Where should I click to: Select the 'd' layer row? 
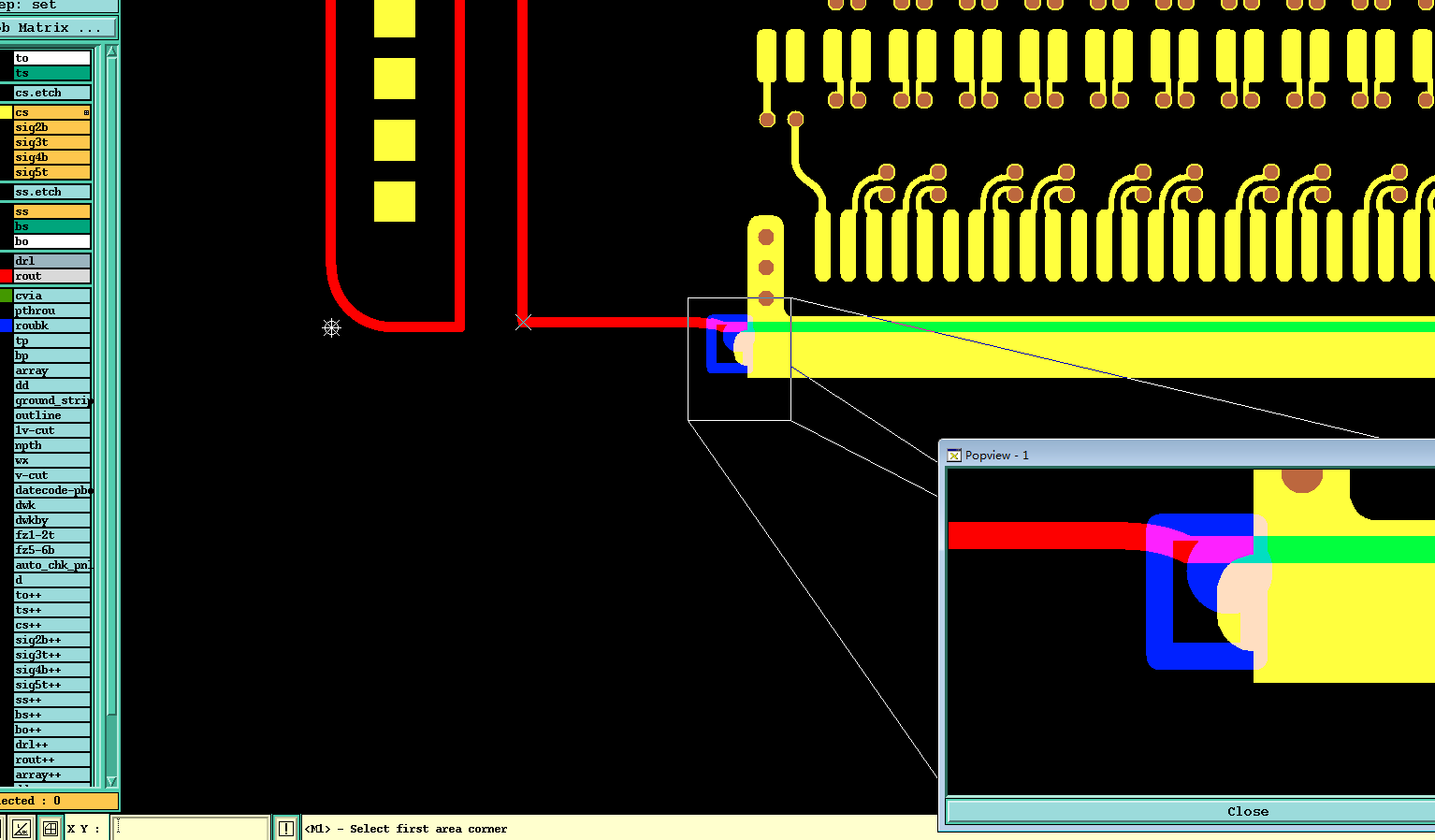click(x=52, y=580)
